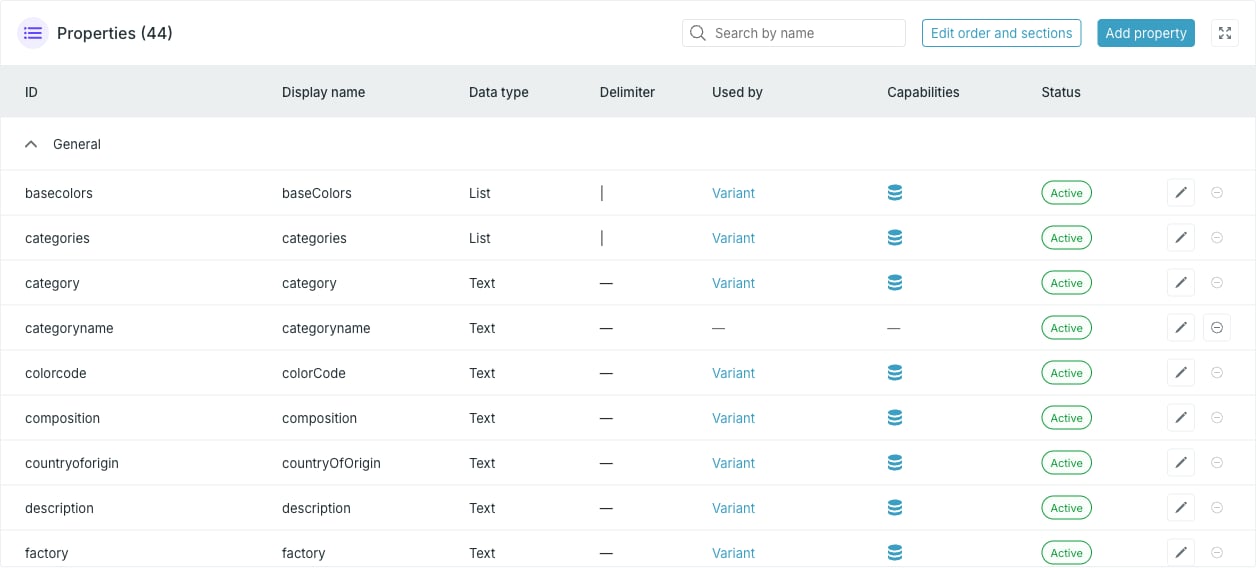Open Variant link in factory row
Image resolution: width=1256 pixels, height=568 pixels.
733,553
